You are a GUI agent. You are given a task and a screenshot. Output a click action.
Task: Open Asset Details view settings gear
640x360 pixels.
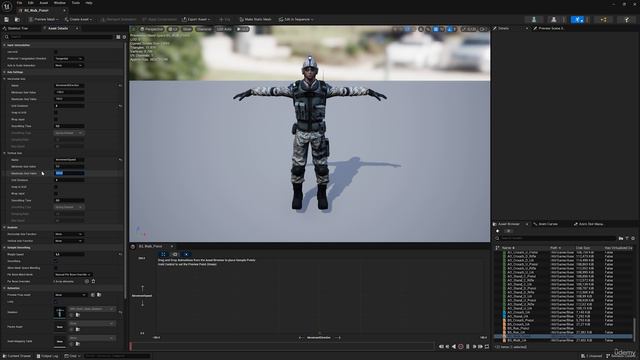pos(124,37)
